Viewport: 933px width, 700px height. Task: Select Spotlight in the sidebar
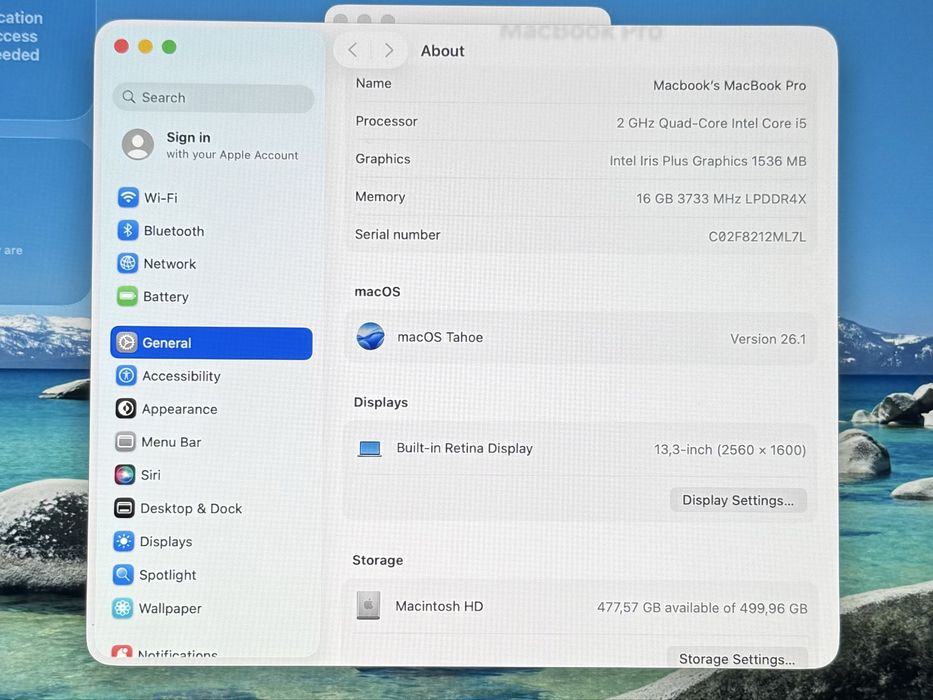pos(208,574)
